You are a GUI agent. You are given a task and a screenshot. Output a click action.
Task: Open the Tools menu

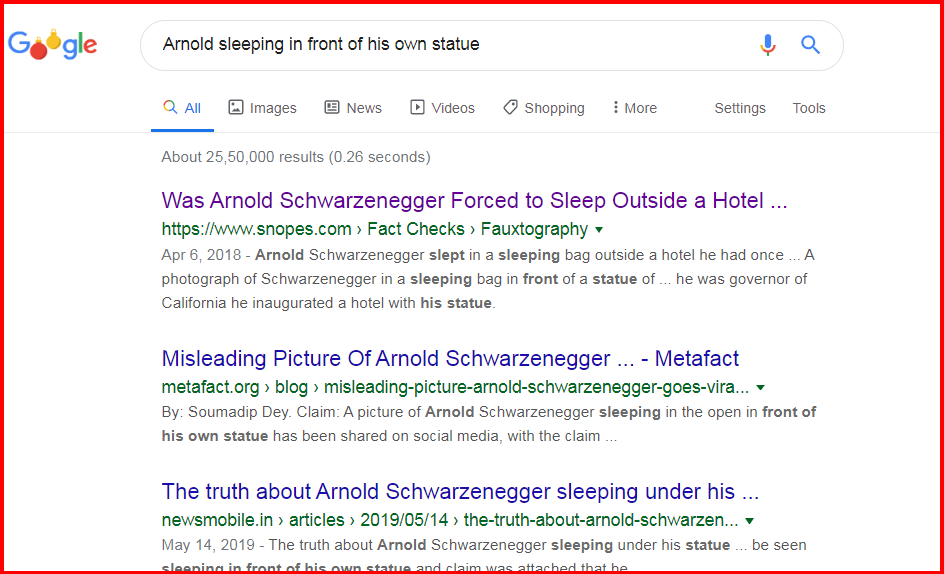809,108
